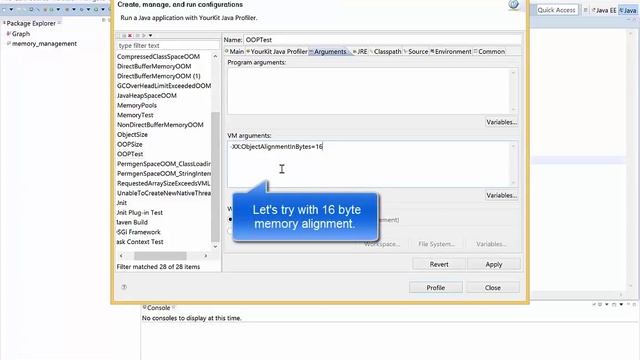Screen dimensions: 640x360
Task: Switch to Java perspective in Eclipse
Action: click(x=628, y=11)
